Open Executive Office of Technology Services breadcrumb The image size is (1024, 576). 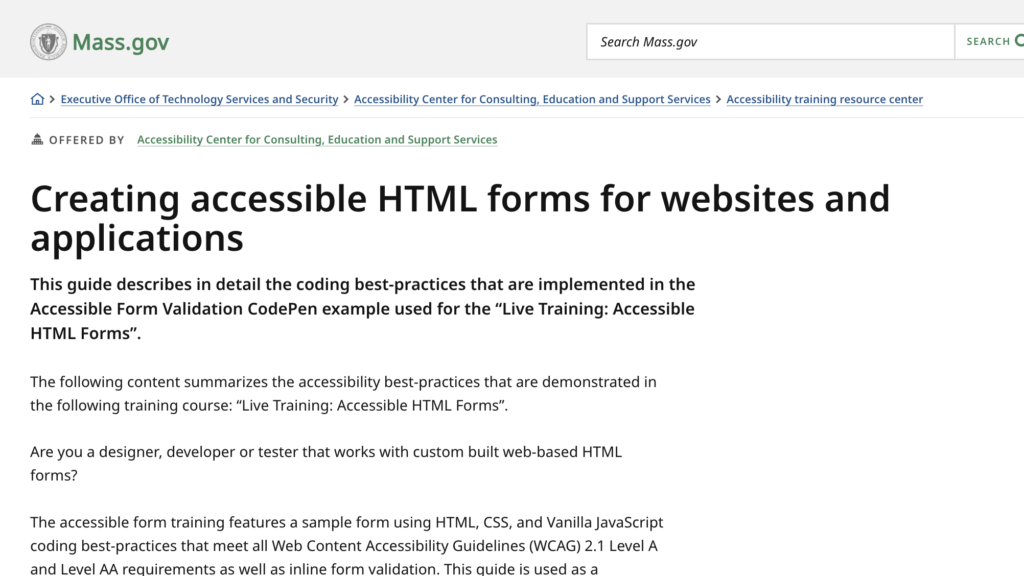[x=199, y=99]
